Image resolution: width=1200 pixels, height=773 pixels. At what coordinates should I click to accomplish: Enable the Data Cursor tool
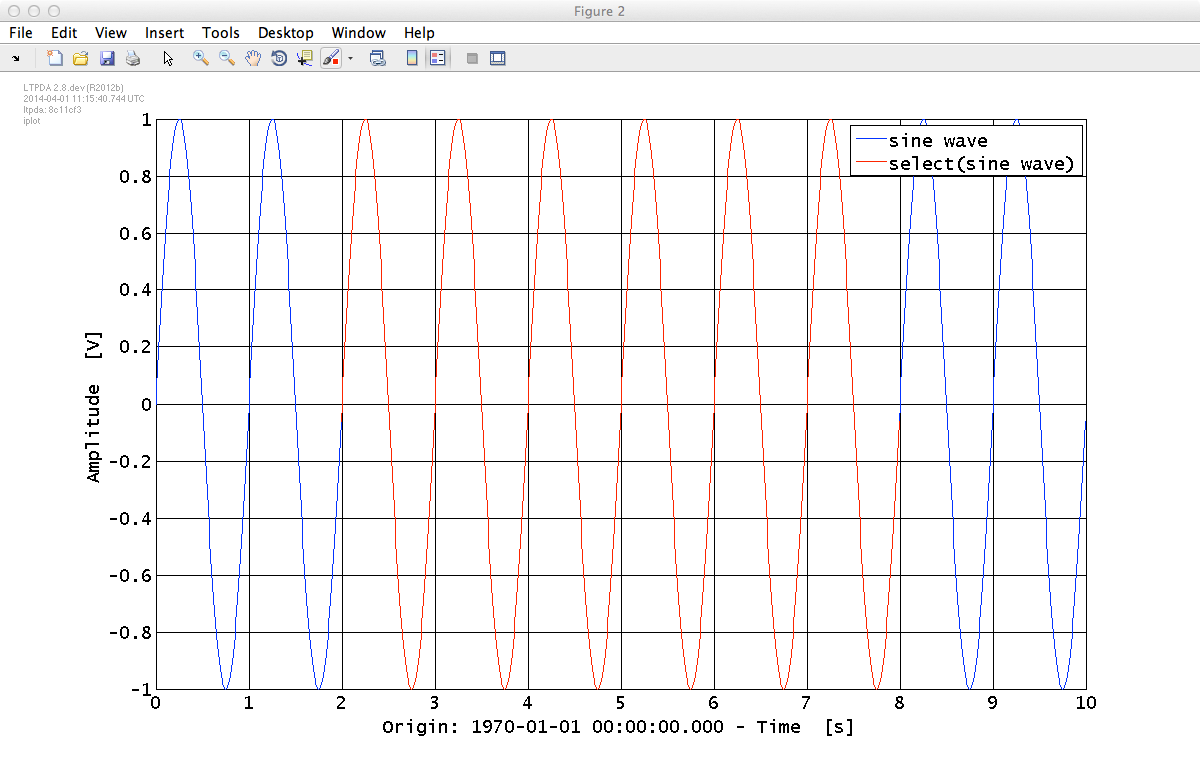[x=305, y=58]
